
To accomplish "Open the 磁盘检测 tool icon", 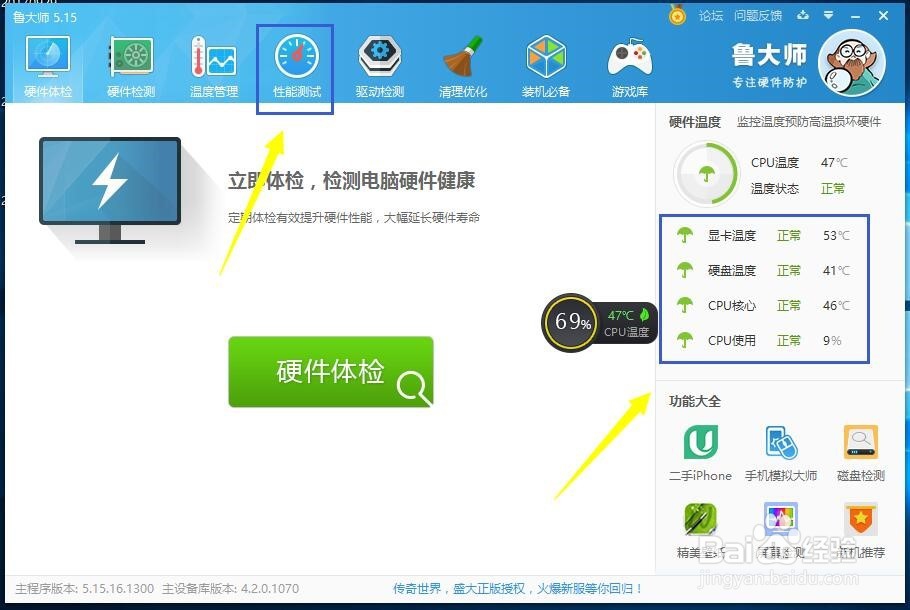I will [x=861, y=442].
